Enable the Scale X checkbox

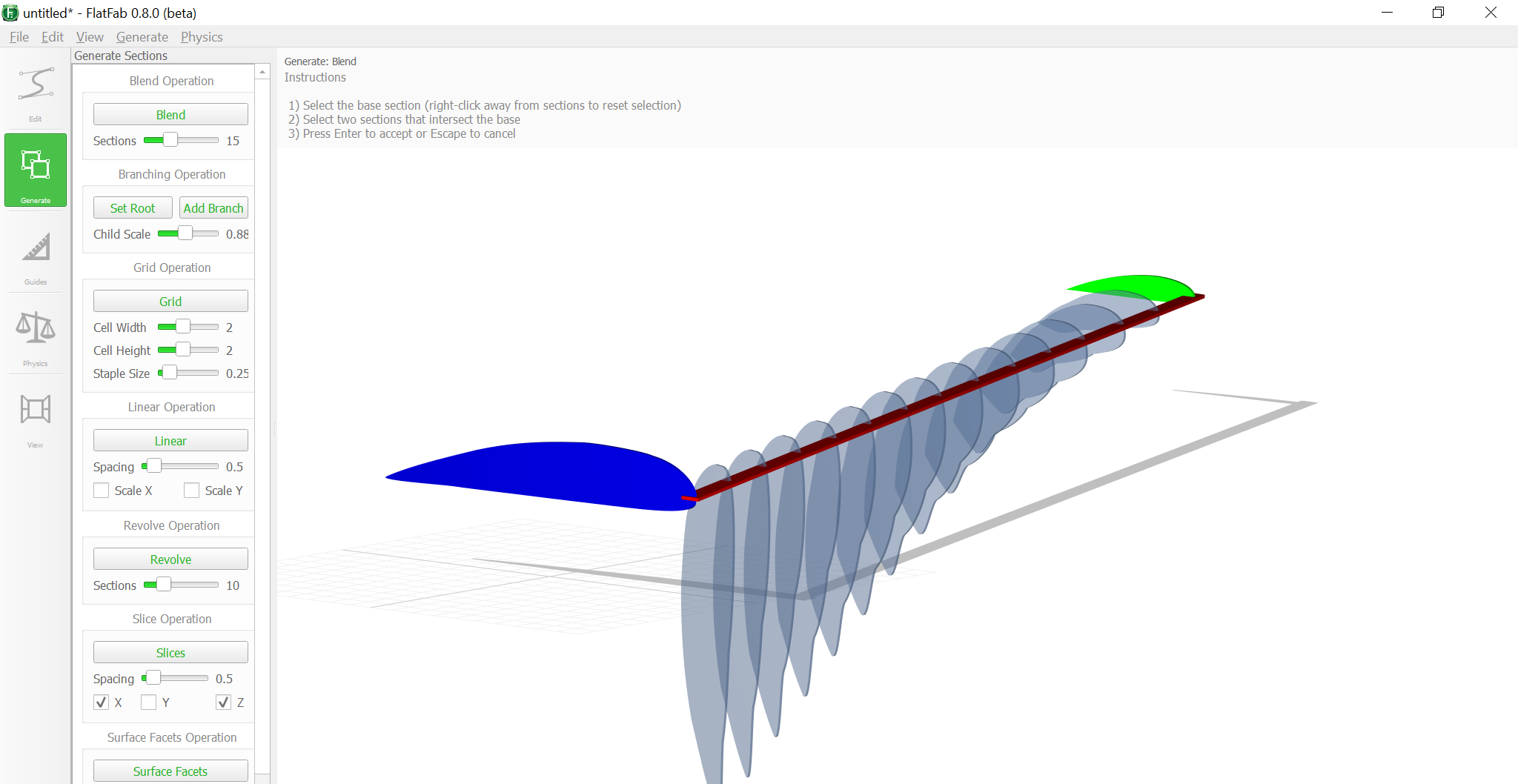102,491
